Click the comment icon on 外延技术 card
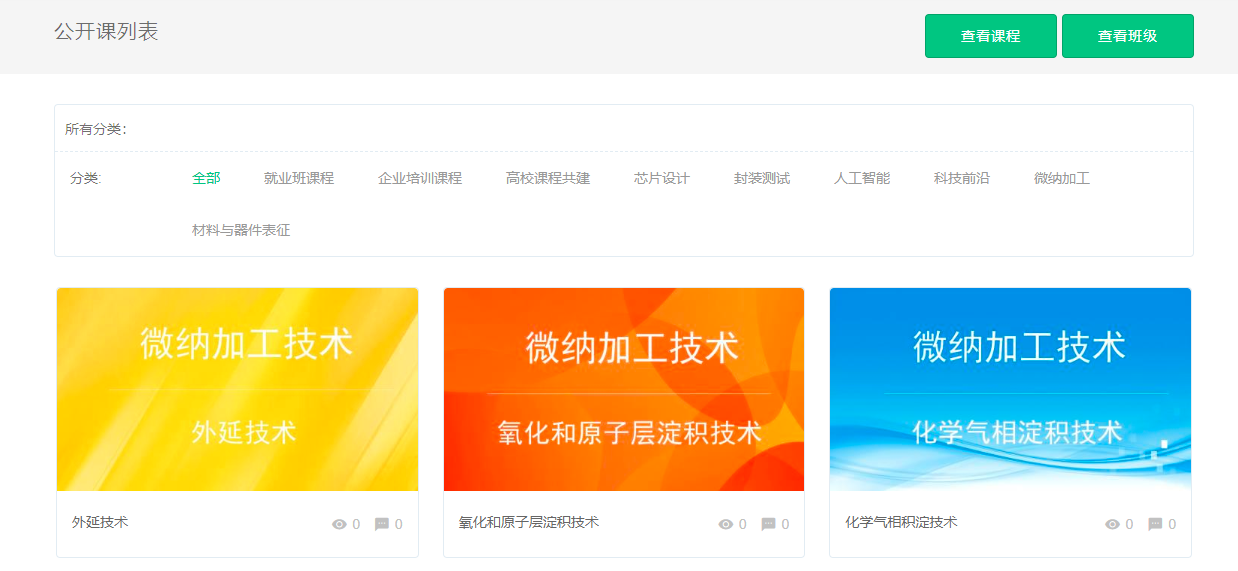The image size is (1238, 571). click(x=382, y=524)
